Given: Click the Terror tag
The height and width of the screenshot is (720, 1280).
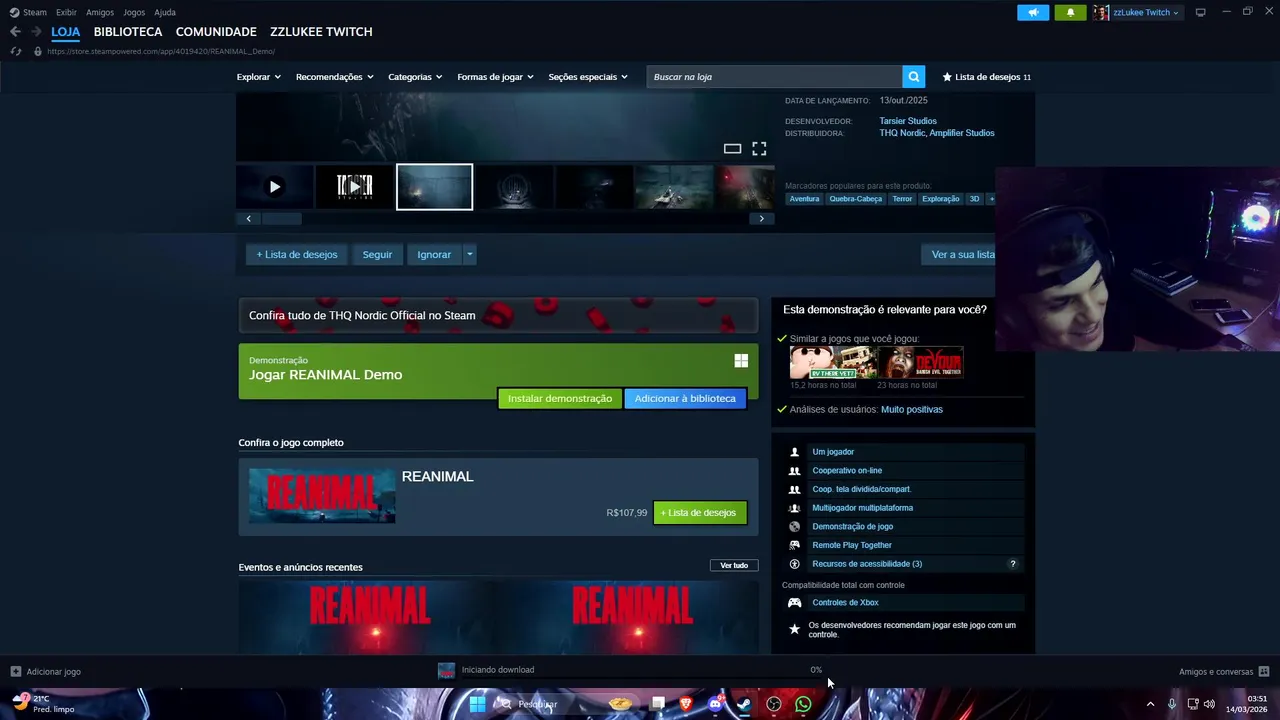Looking at the screenshot, I should 902,199.
